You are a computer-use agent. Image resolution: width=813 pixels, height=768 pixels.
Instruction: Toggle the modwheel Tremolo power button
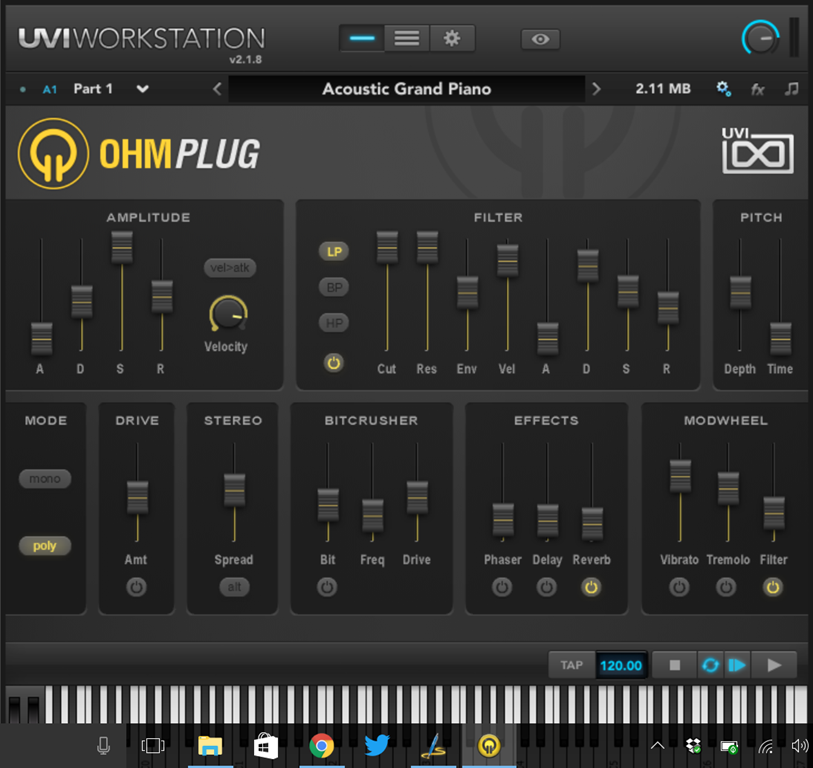(726, 587)
